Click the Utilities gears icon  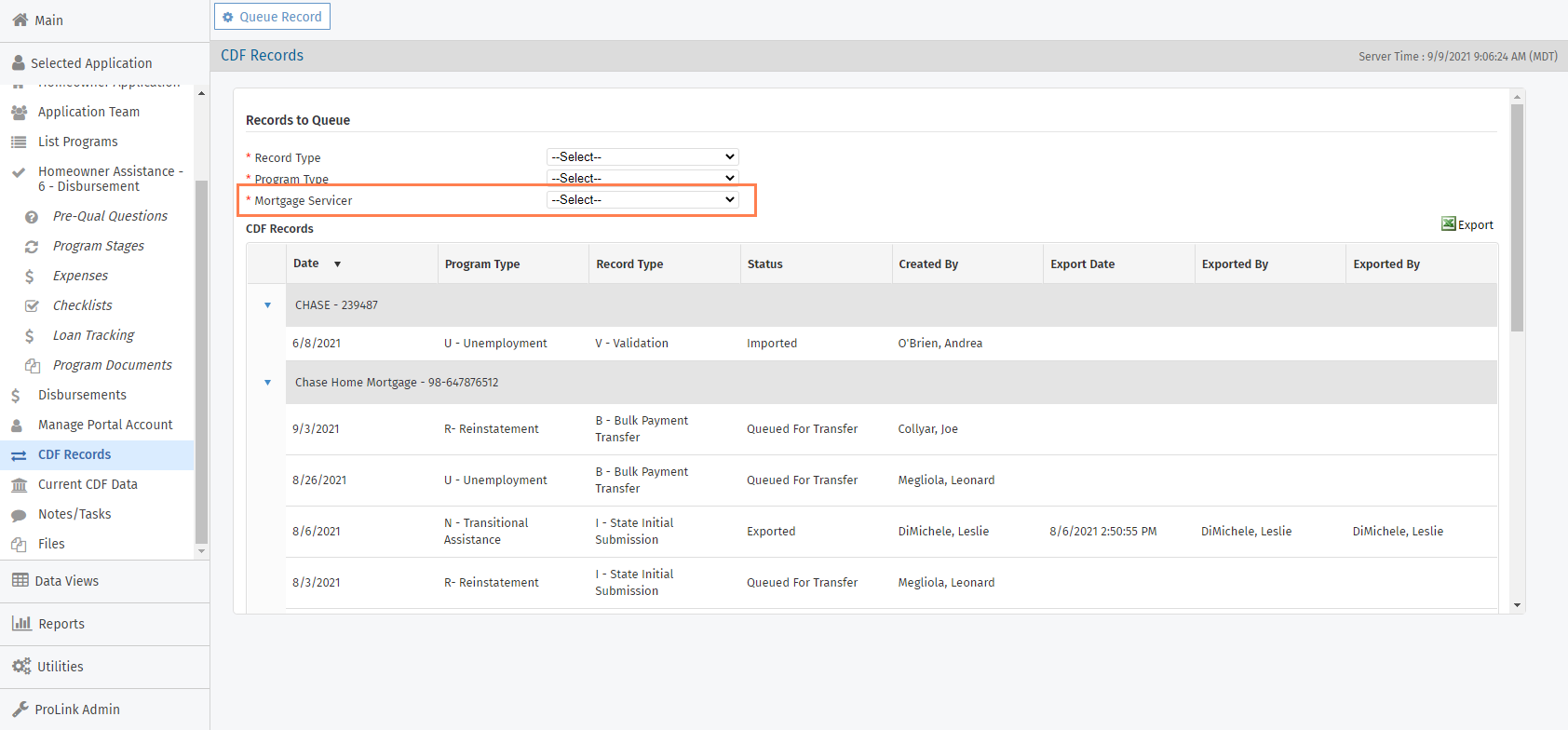pos(20,667)
